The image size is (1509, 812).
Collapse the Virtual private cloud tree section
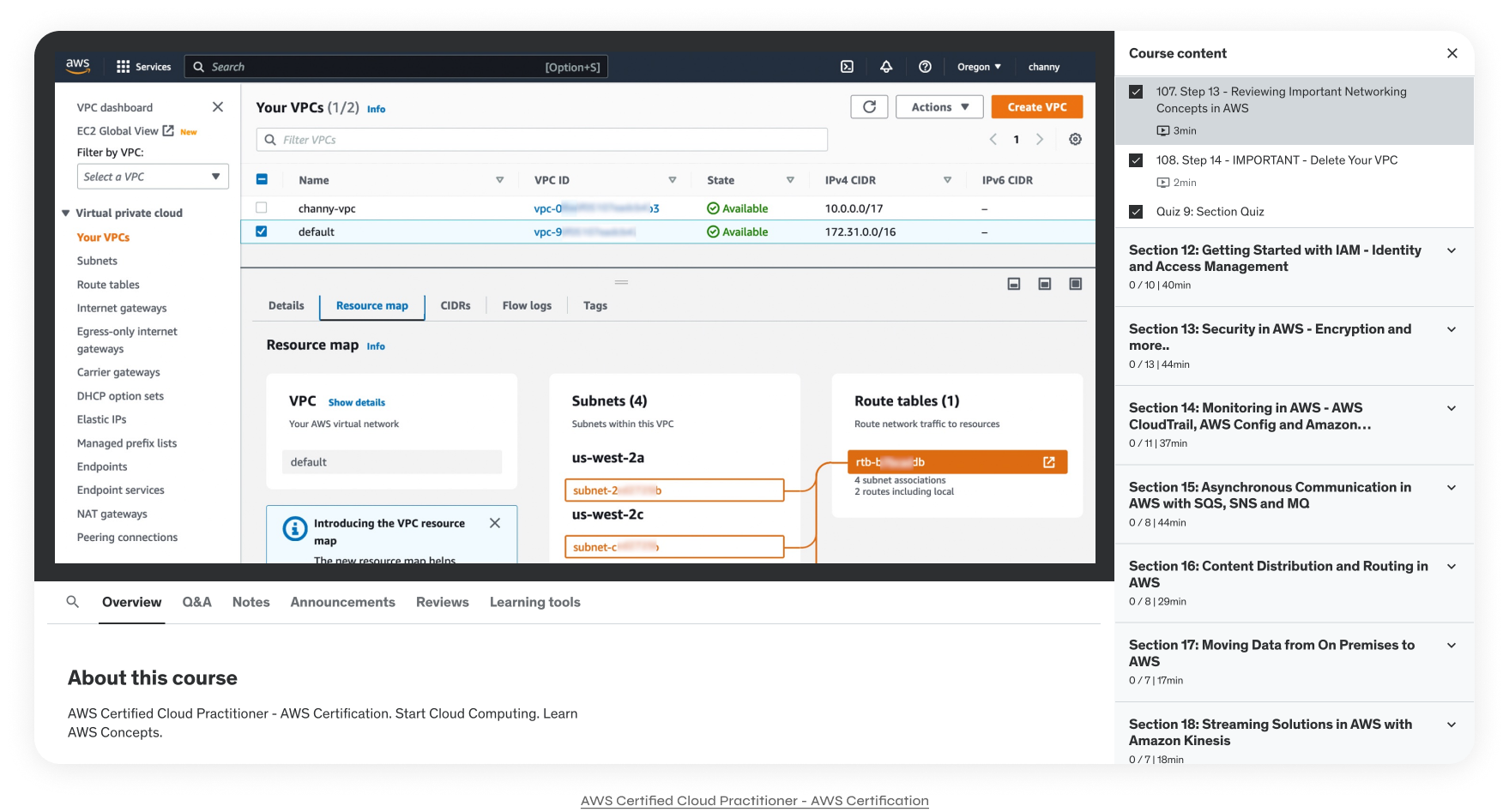pos(66,213)
